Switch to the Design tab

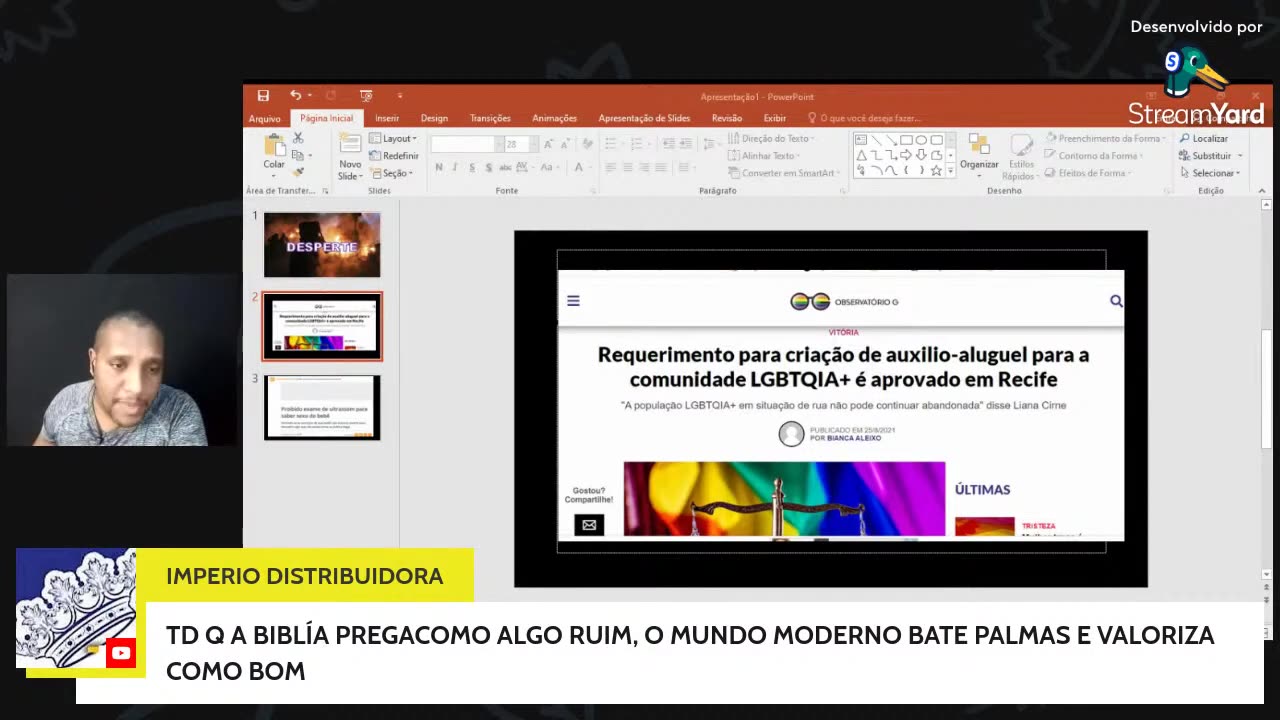[x=434, y=118]
